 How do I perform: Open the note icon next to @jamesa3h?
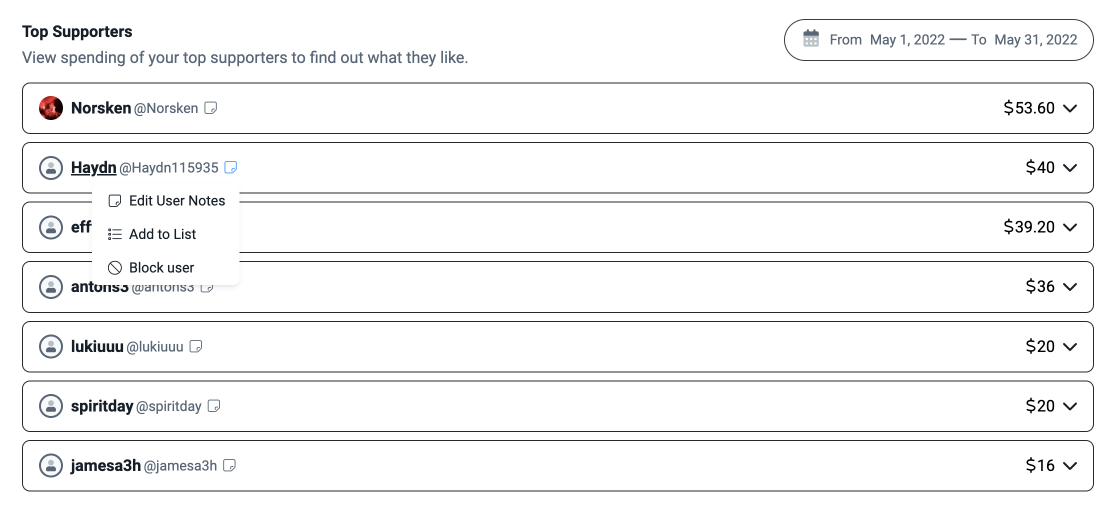(229, 466)
